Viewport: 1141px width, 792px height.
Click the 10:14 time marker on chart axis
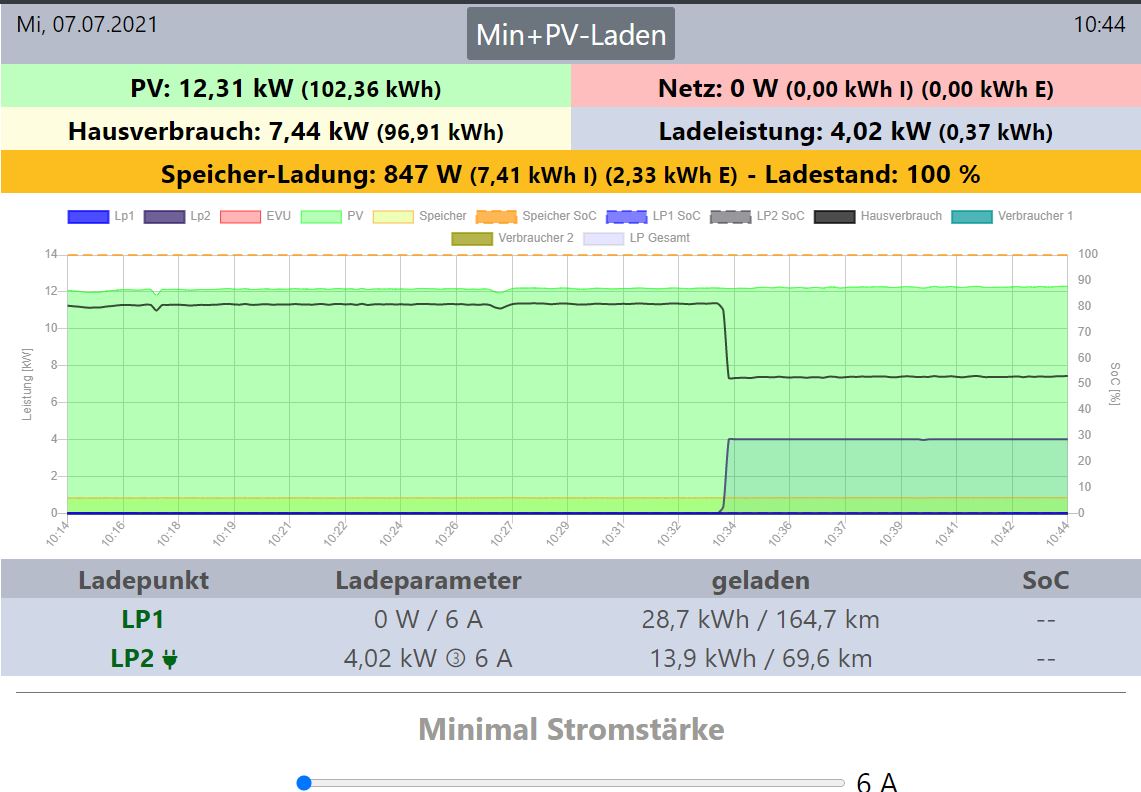(57, 534)
